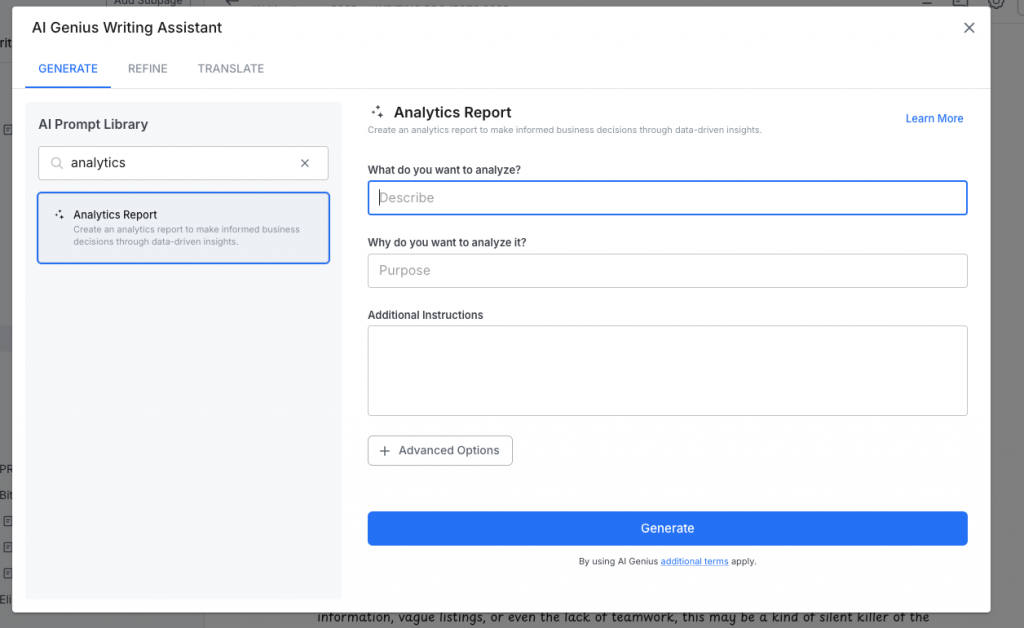Clear the 'analytics' search text with X icon
This screenshot has height=628, width=1024.
(x=305, y=163)
